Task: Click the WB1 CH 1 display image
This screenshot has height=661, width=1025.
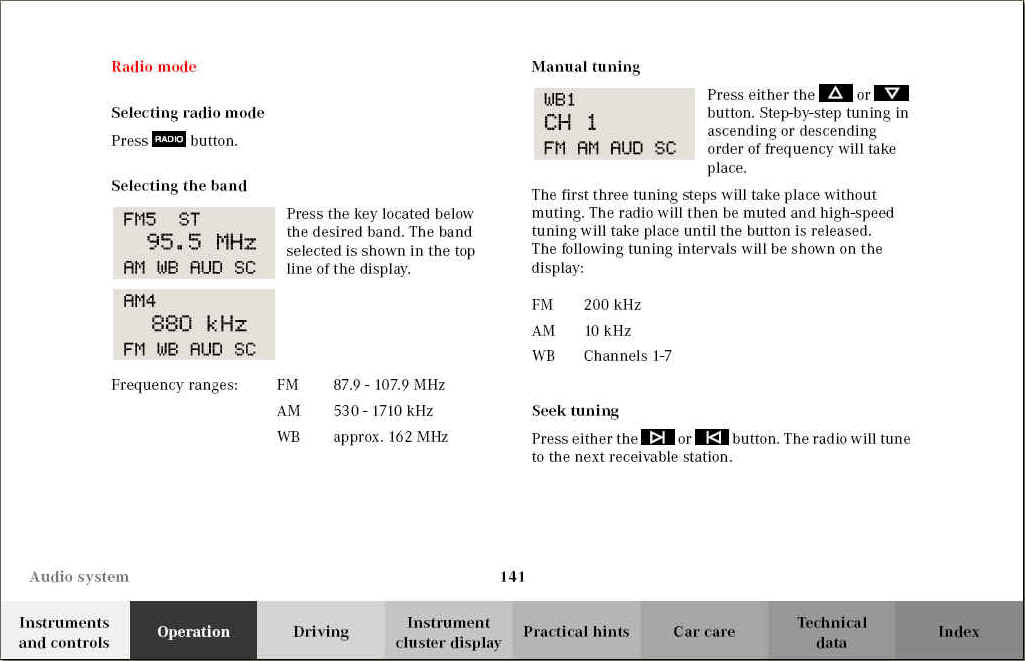Action: 613,123
